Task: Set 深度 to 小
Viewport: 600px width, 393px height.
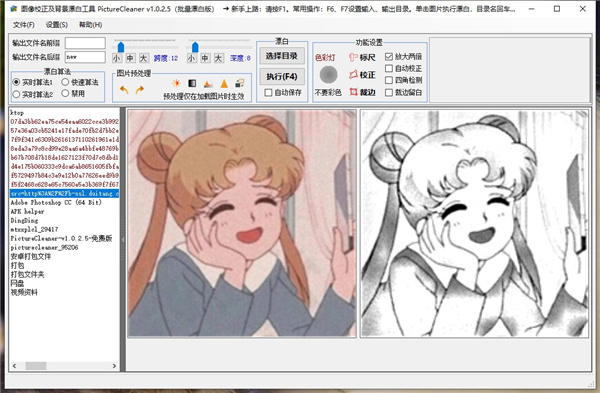Action: click(x=191, y=58)
